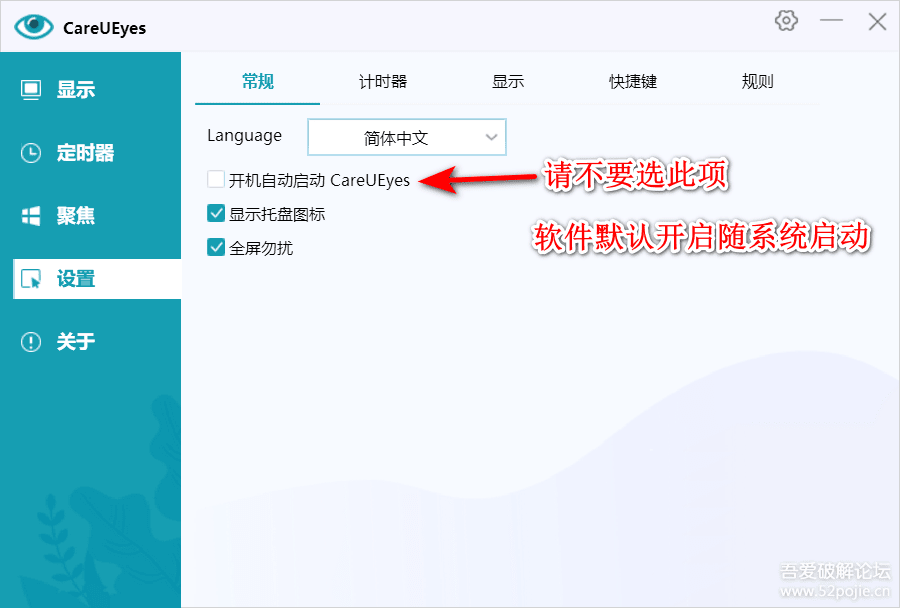Uncheck the 显示托盘图标 checkbox
This screenshot has width=900, height=608.
216,213
